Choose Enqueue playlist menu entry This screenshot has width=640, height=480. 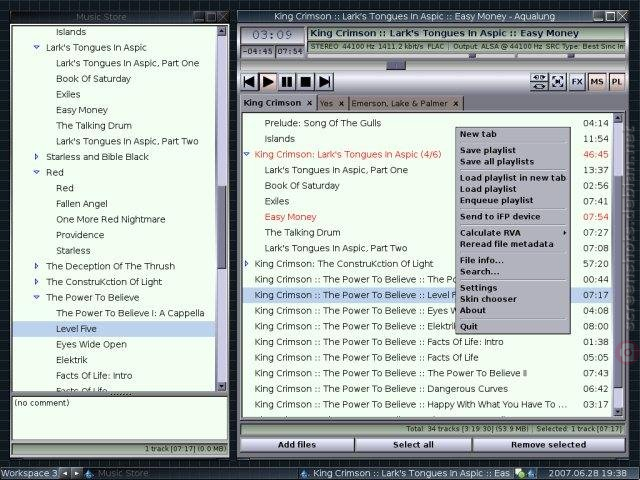point(496,200)
